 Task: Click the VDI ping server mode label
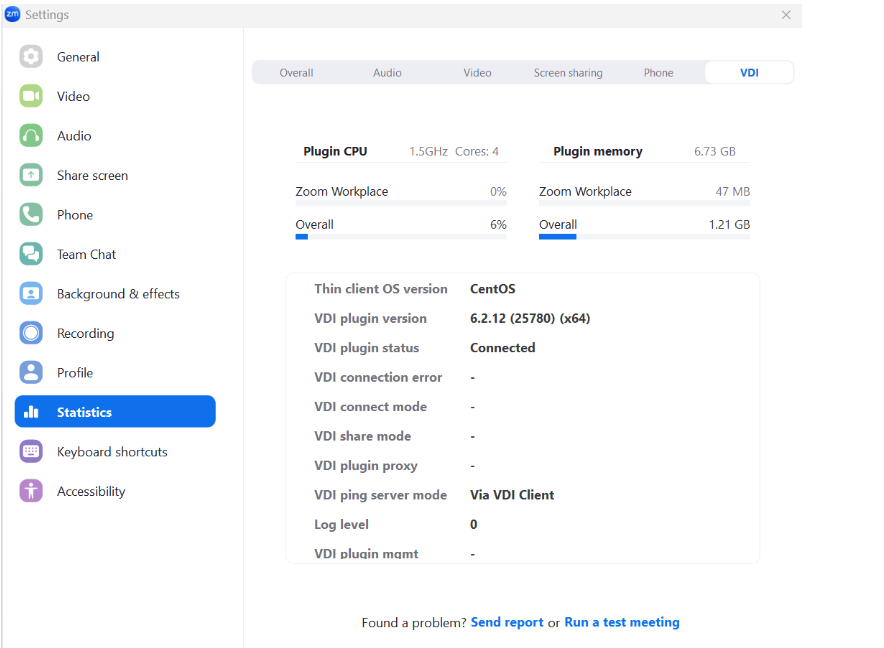click(381, 495)
